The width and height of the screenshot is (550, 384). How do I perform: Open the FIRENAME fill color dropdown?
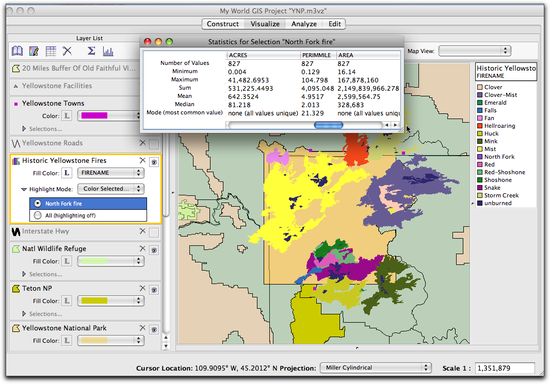pyautogui.click(x=110, y=173)
